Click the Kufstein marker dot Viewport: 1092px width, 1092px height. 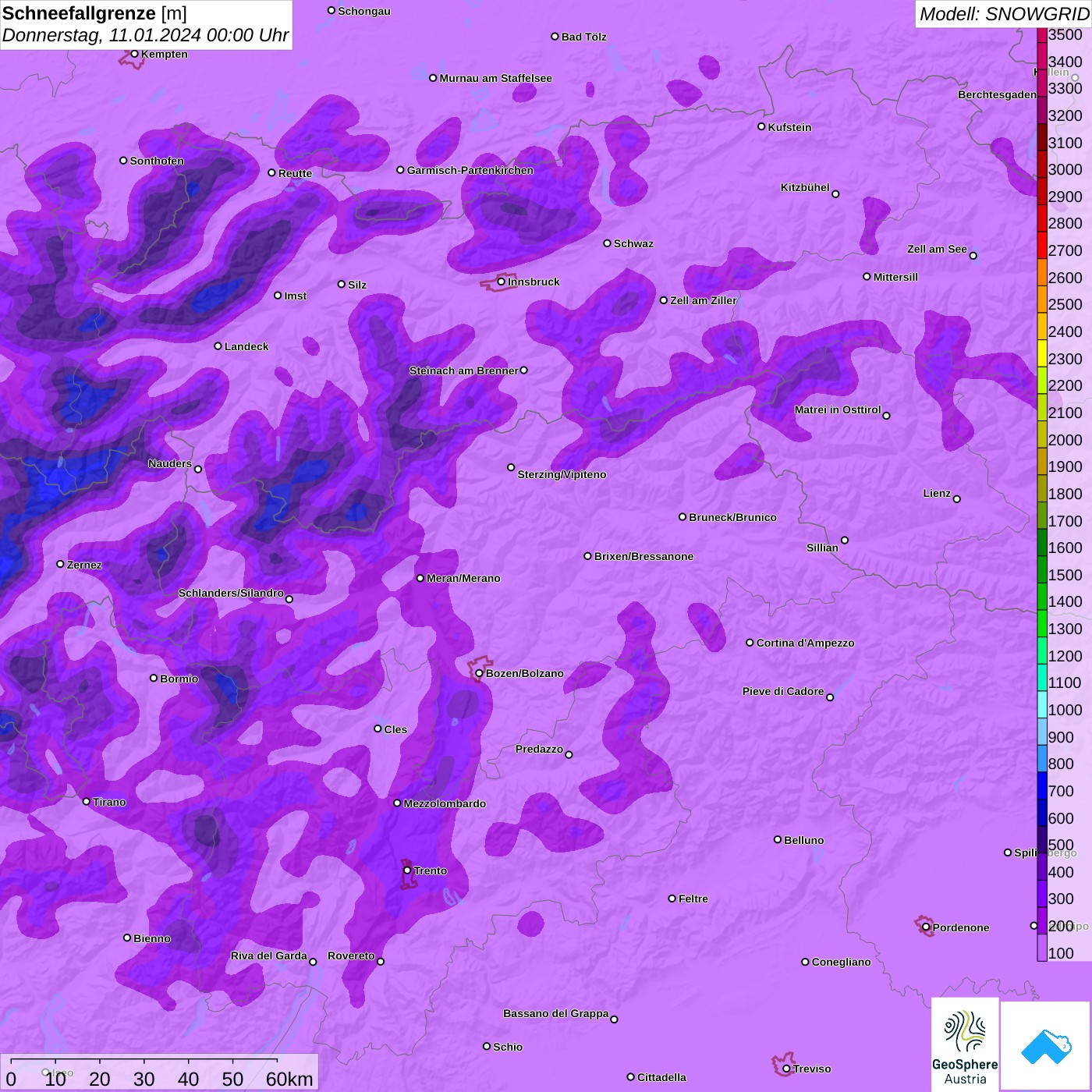(761, 126)
